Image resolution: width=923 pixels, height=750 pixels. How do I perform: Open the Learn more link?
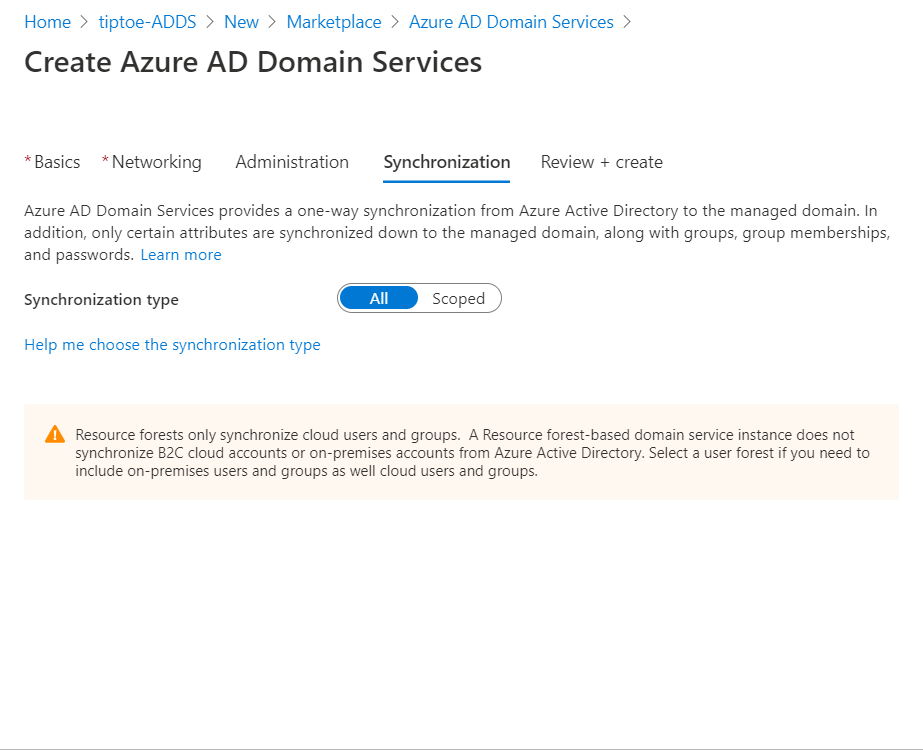coord(181,255)
